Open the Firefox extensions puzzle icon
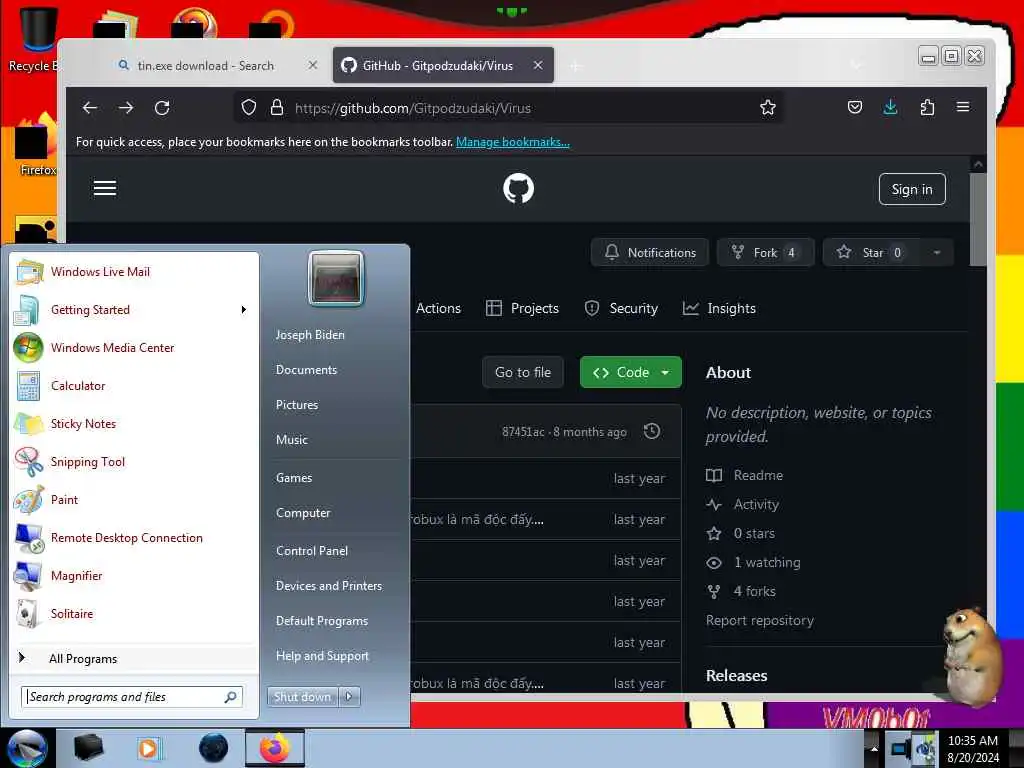This screenshot has width=1024, height=768. 927,107
